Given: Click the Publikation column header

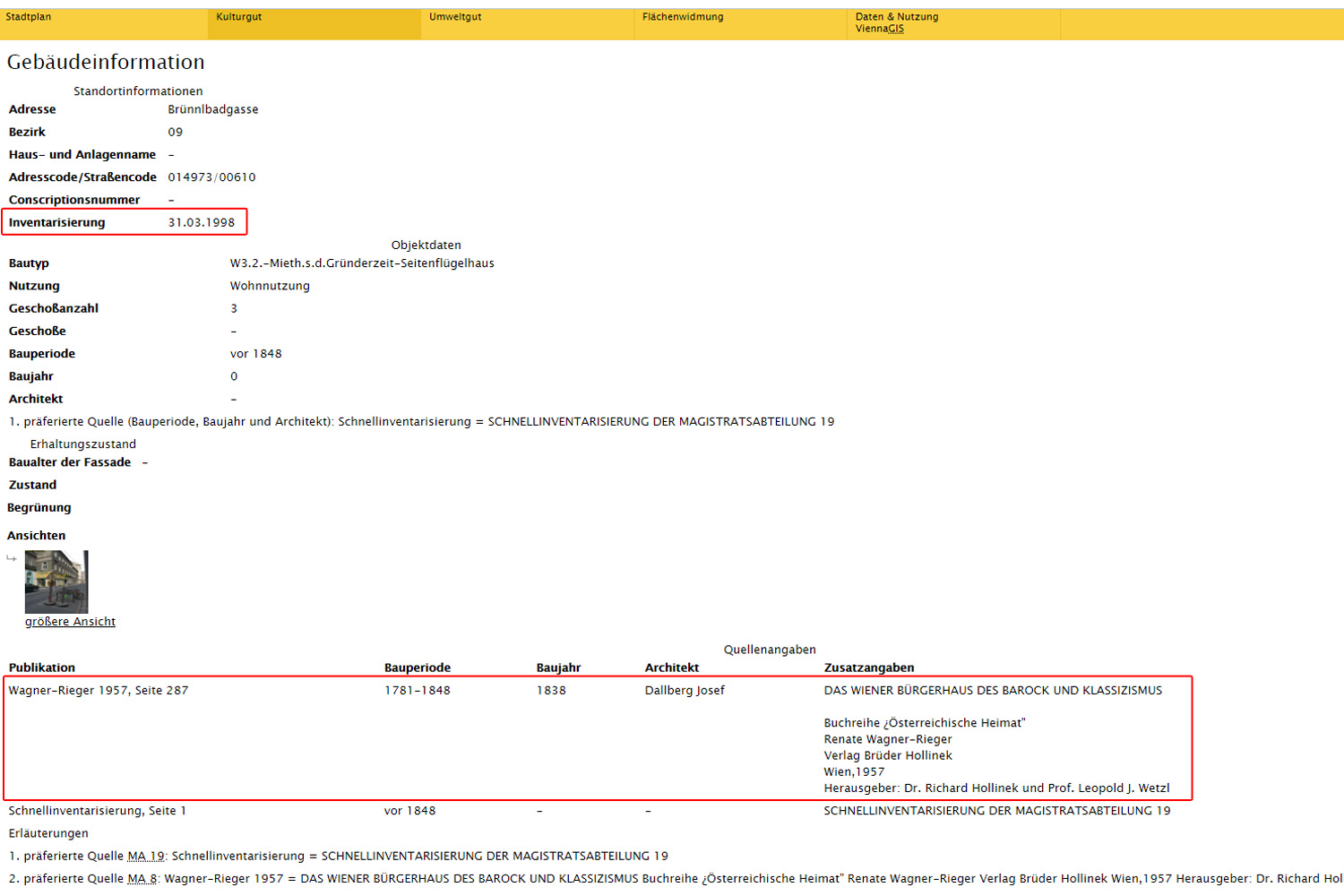Looking at the screenshot, I should pyautogui.click(x=42, y=668).
